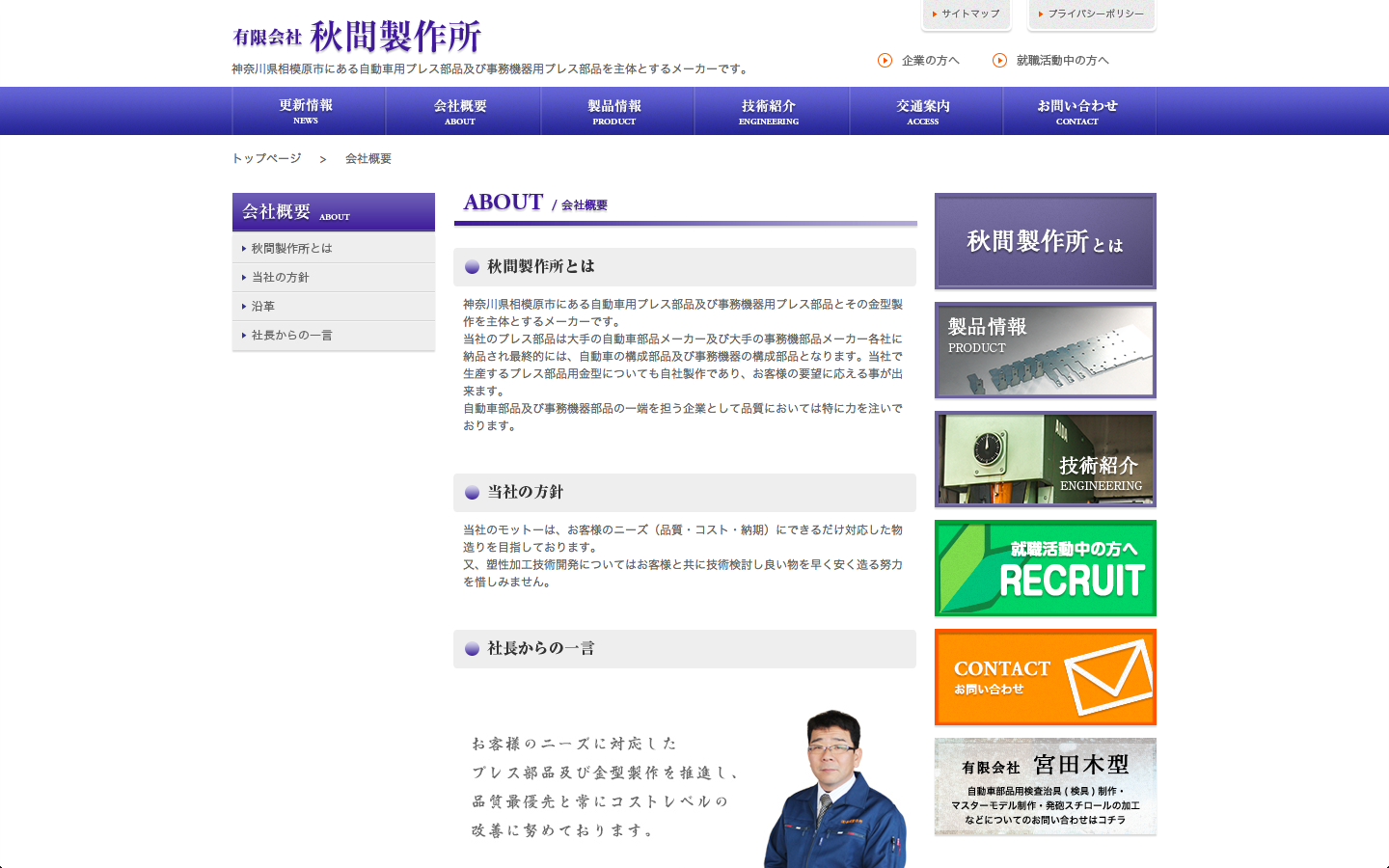The image size is (1389, 868).
Task: Click the 秋間製作所とは section heading
Action: coord(685,267)
